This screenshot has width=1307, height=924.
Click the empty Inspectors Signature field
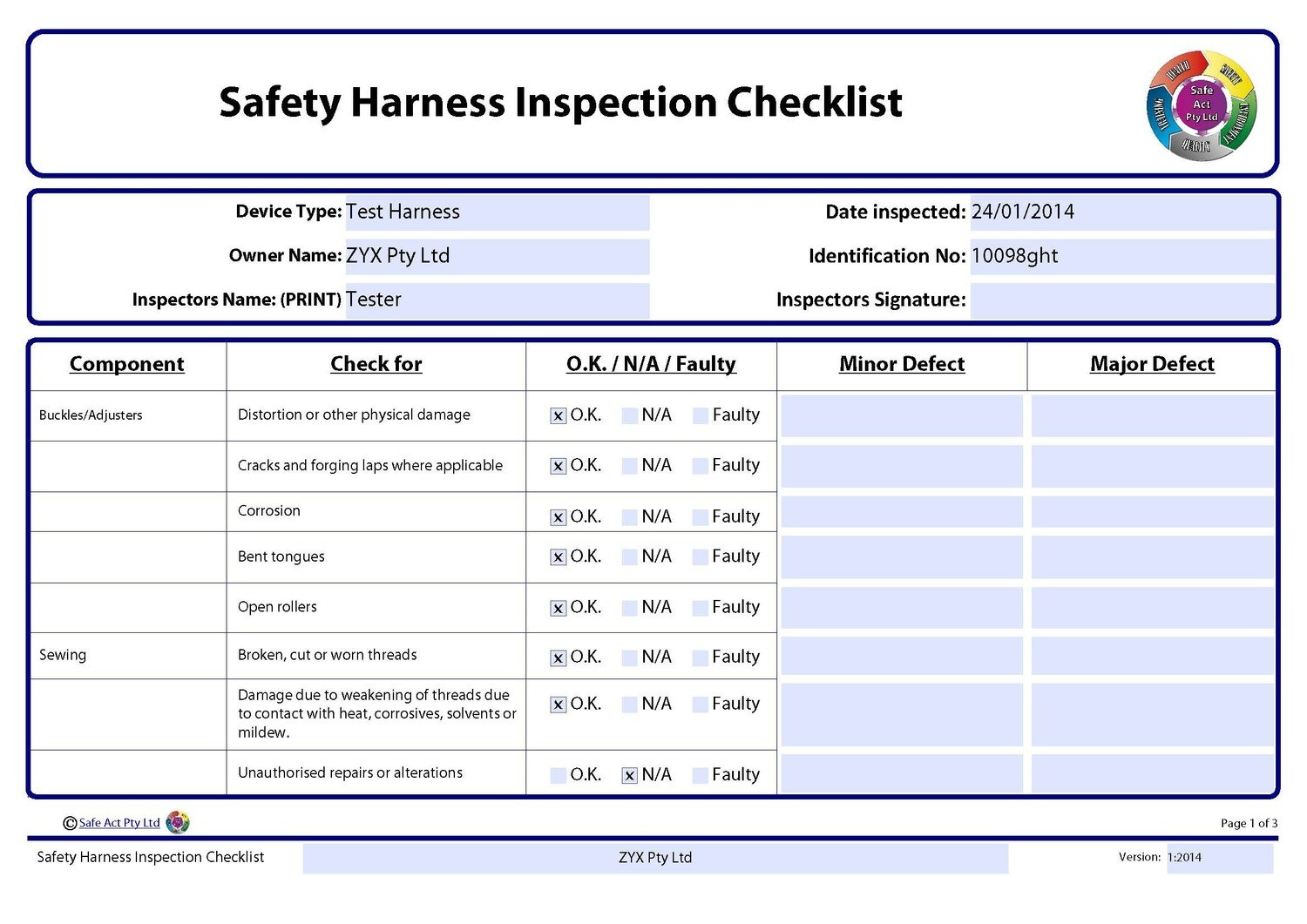point(1121,301)
